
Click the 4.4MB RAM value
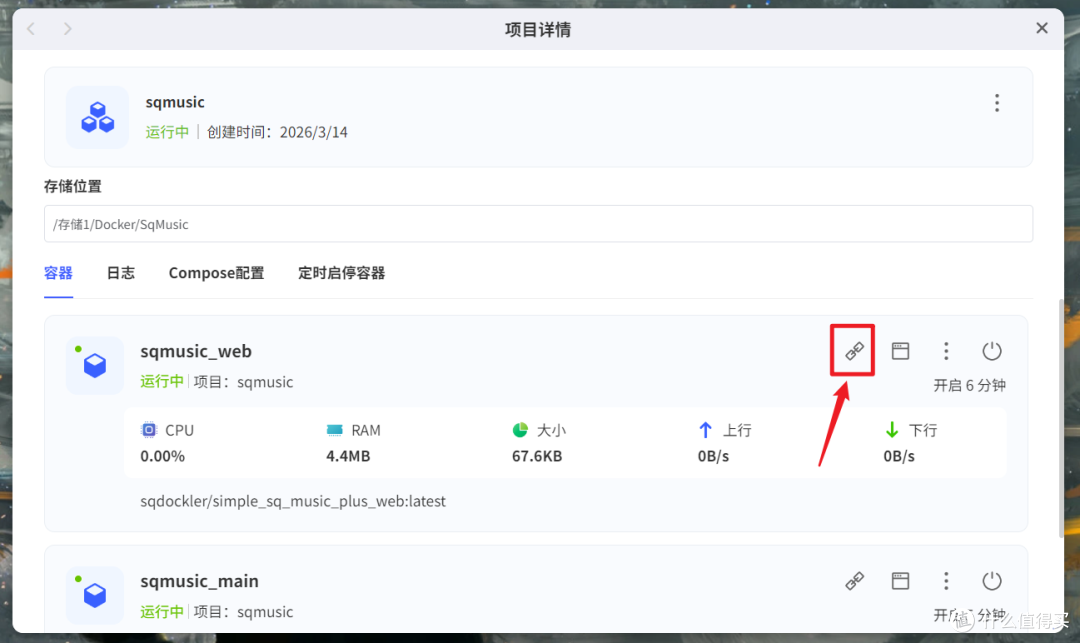tap(348, 456)
